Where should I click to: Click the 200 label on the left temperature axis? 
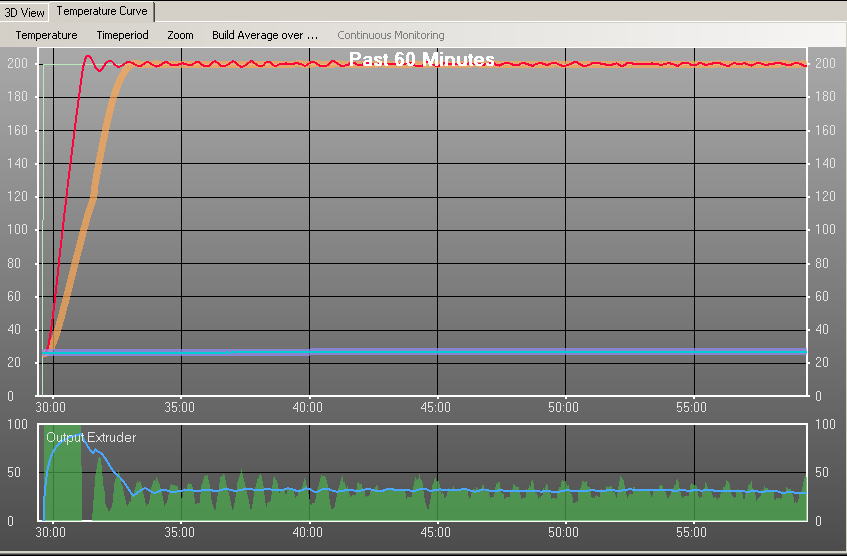[x=16, y=64]
